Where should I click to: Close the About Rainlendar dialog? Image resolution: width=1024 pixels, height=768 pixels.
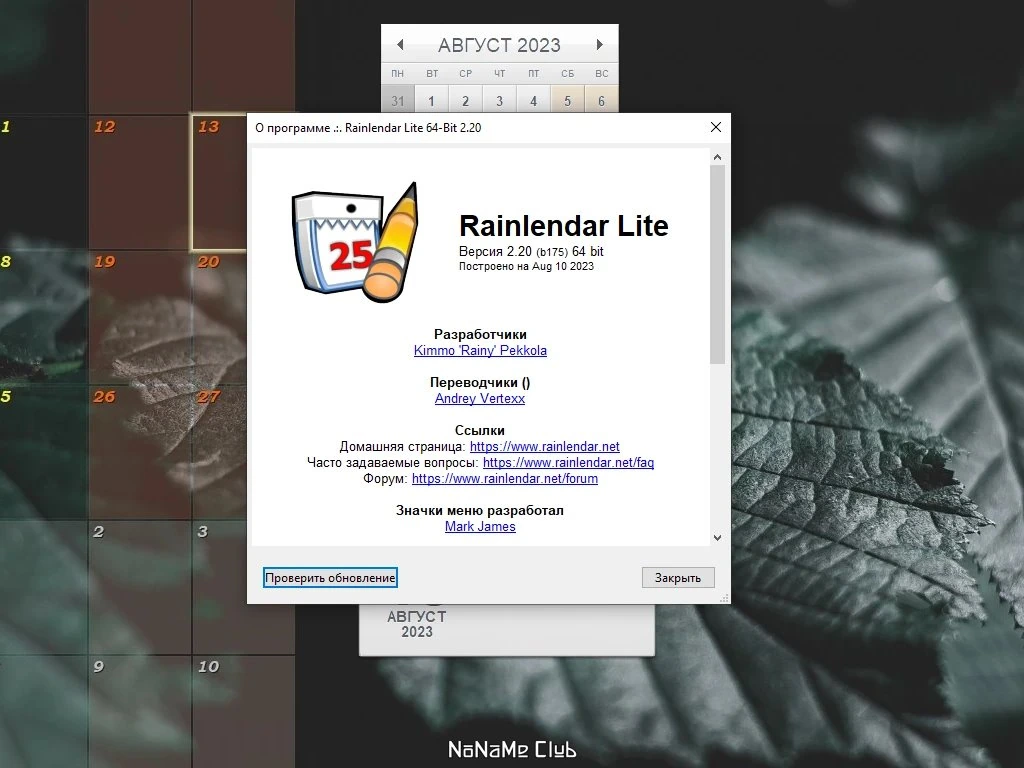(x=716, y=127)
